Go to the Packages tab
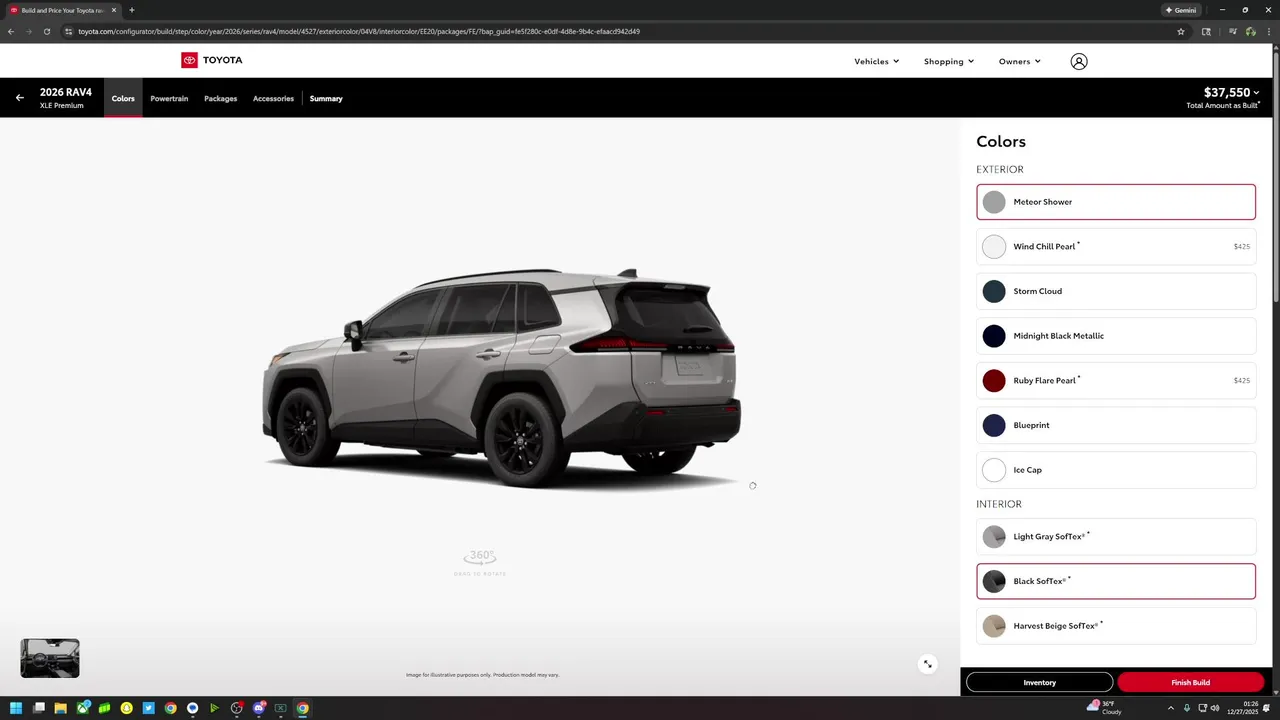This screenshot has width=1280, height=720. [220, 98]
